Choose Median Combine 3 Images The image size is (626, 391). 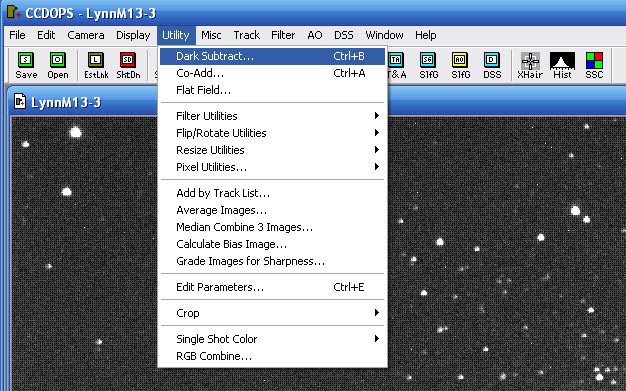pyautogui.click(x=273, y=227)
